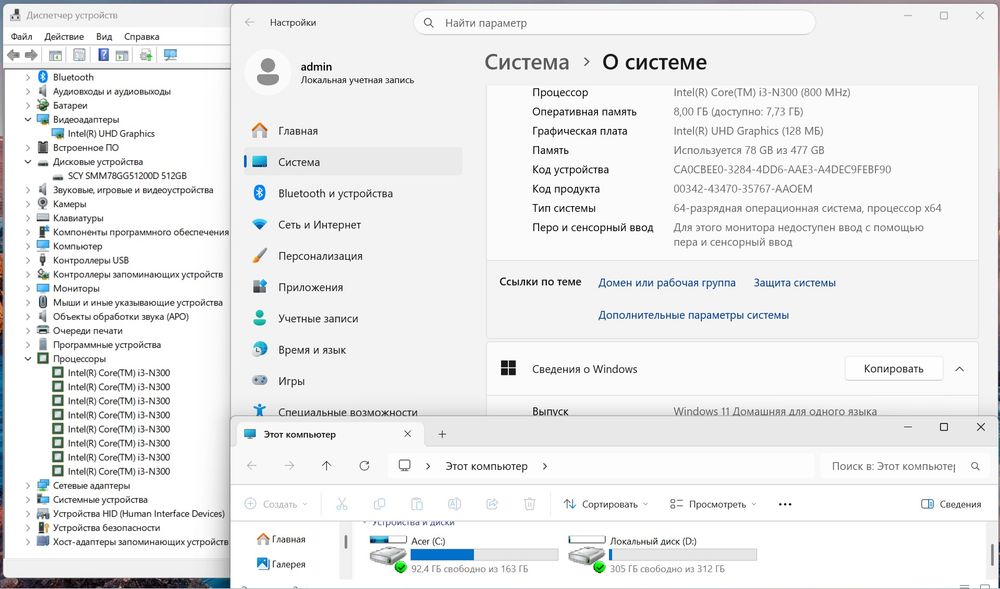Expand the Сетевые адаптеры node

click(28, 486)
